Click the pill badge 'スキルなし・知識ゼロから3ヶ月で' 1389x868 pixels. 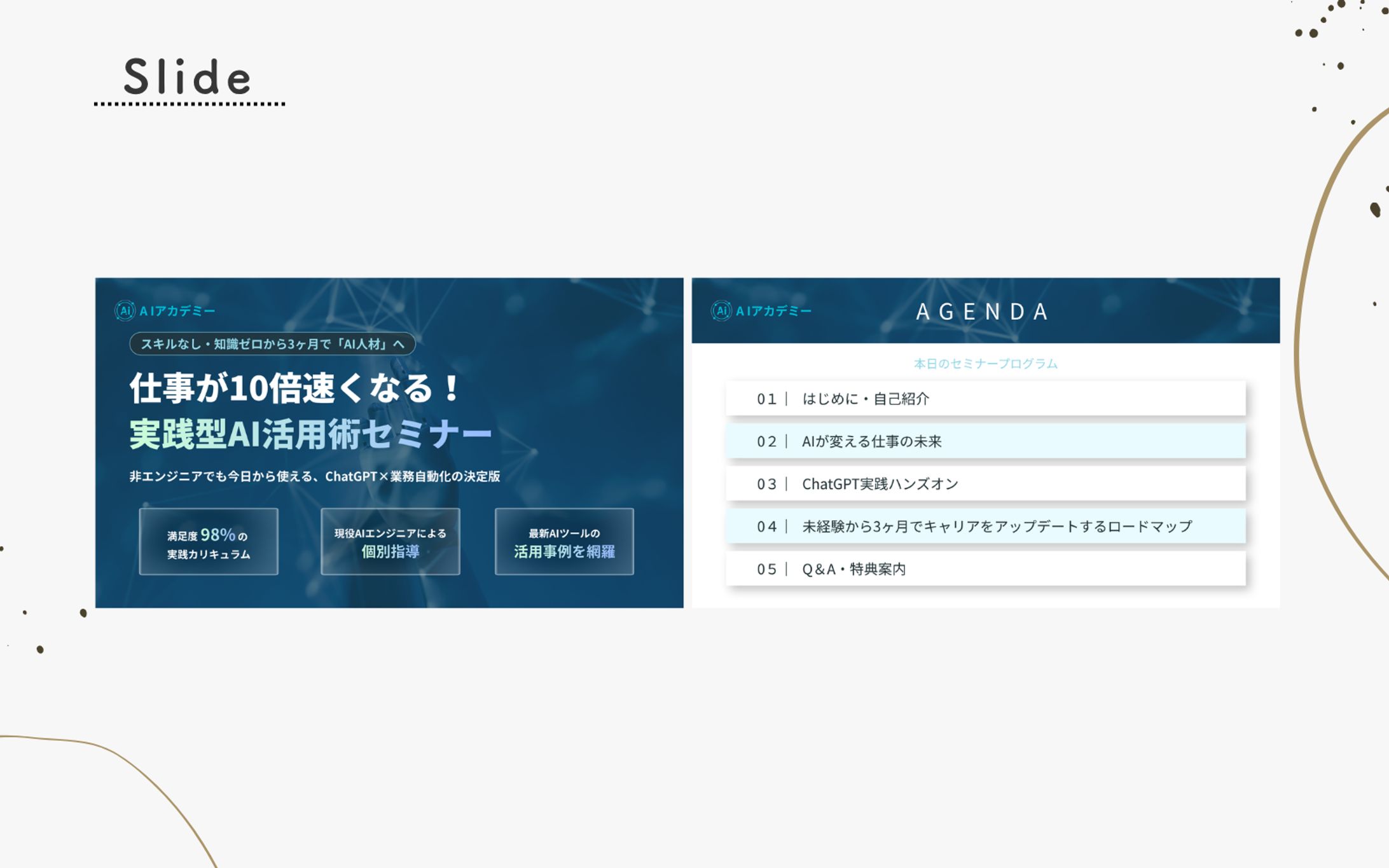click(272, 344)
